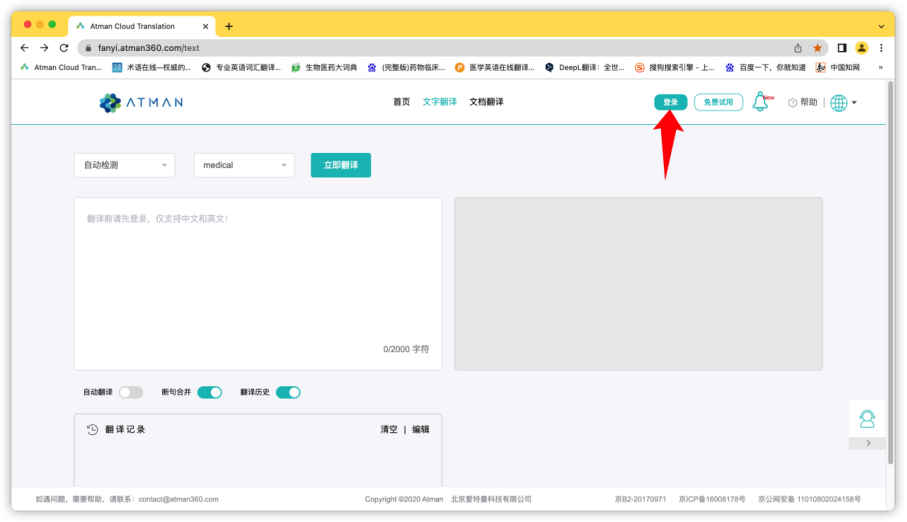Open the 百度一下 bookmark
Viewport: 907px width, 522px height.
coord(765,68)
